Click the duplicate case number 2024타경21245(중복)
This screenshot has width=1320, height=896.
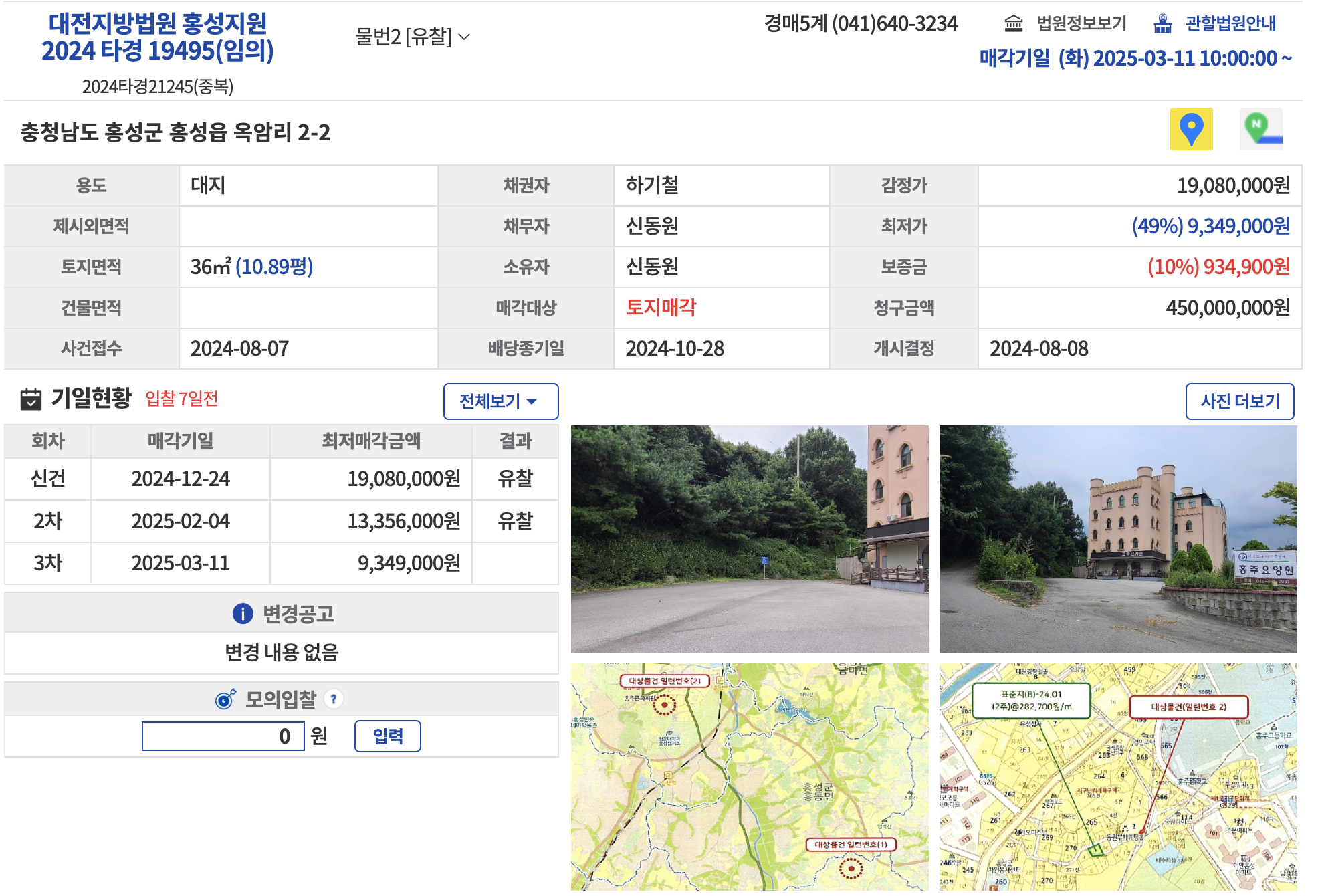pyautogui.click(x=158, y=86)
